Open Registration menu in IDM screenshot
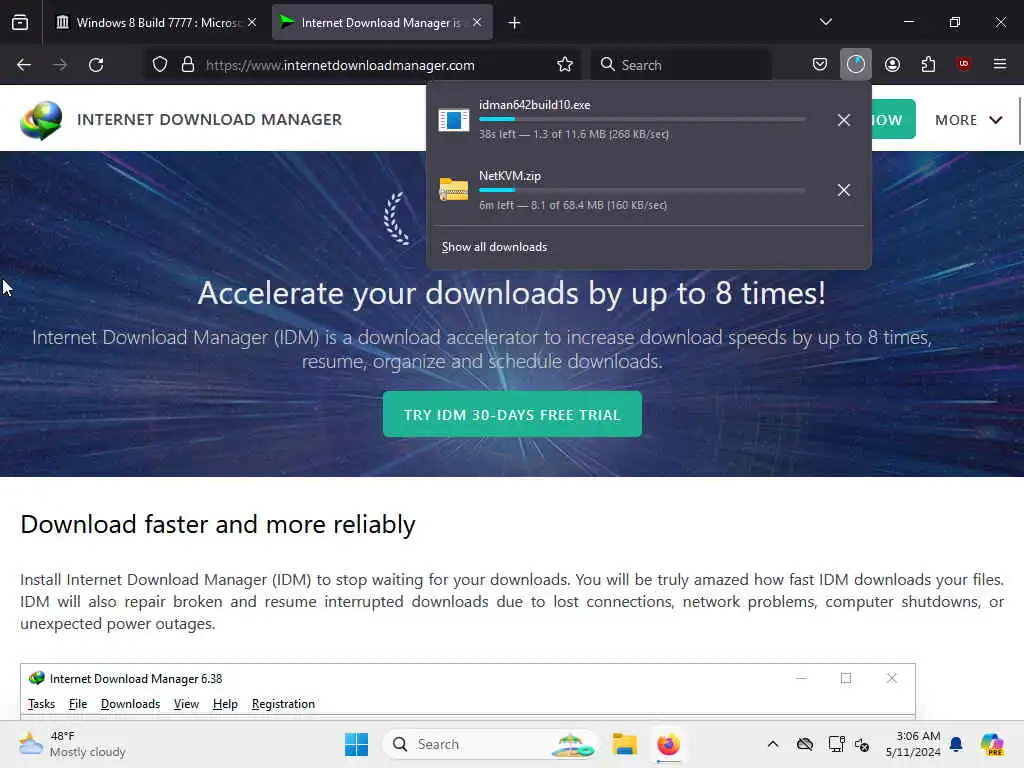This screenshot has width=1024, height=768. pos(283,703)
